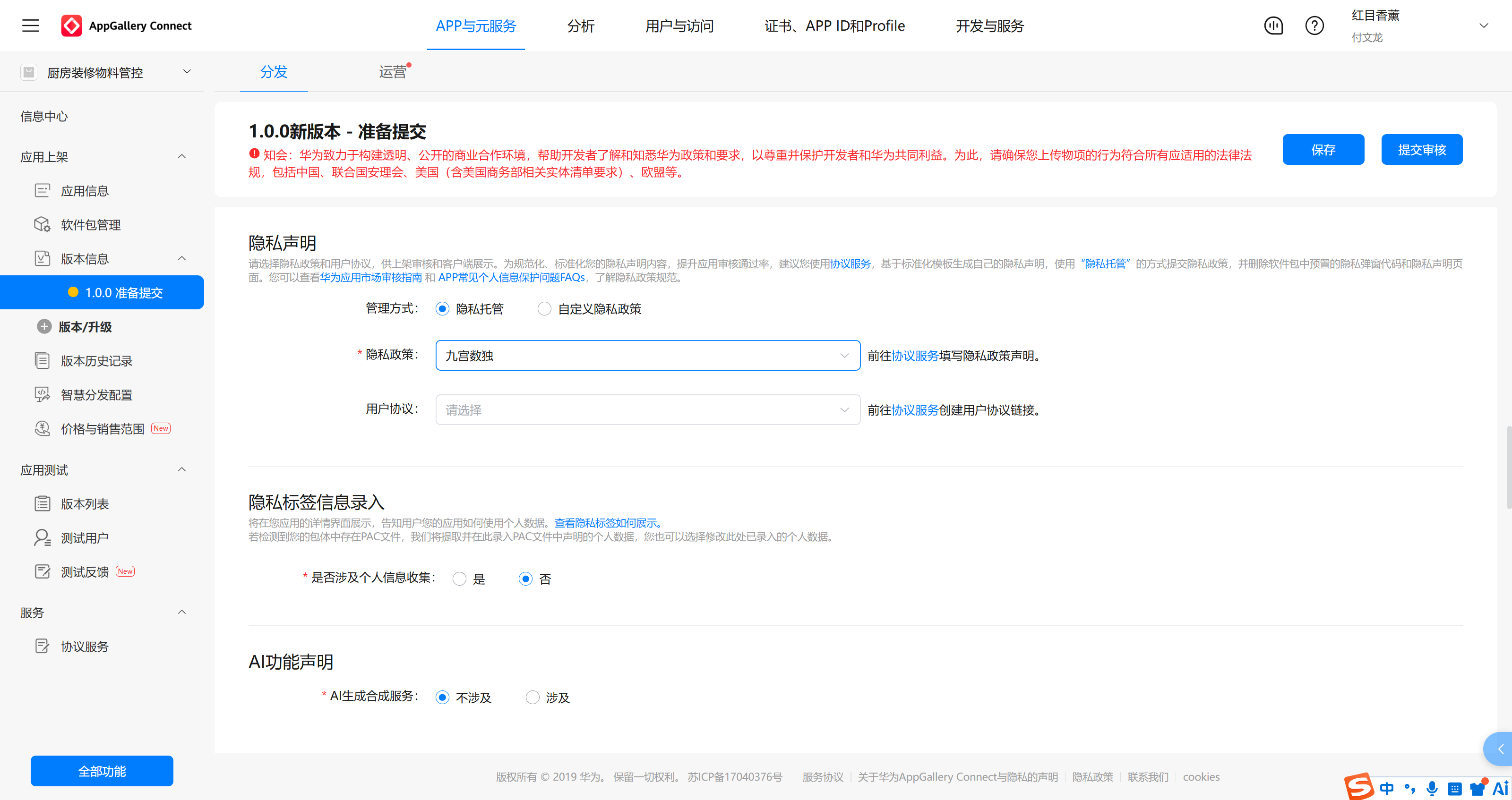Open the help question mark icon
Viewport: 1512px width, 800px height.
(x=1314, y=26)
